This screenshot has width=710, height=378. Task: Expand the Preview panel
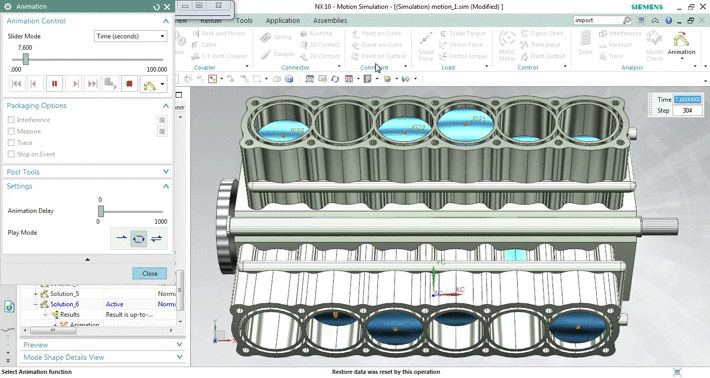[x=179, y=345]
